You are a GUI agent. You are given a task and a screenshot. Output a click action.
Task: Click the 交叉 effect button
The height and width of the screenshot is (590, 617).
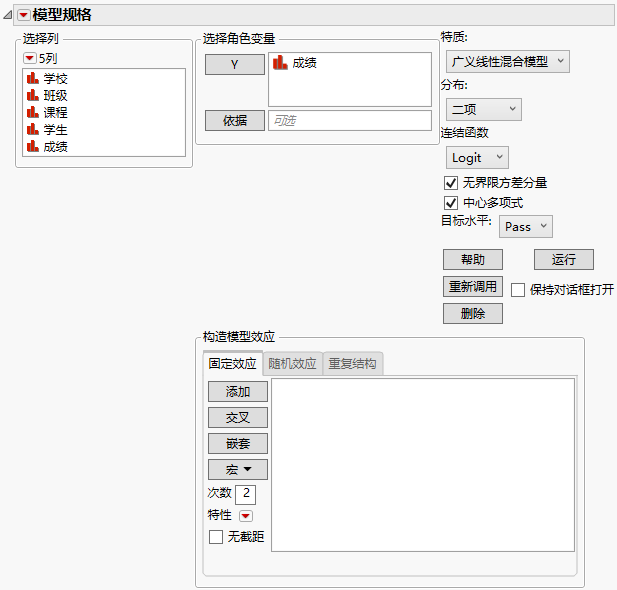tap(238, 418)
